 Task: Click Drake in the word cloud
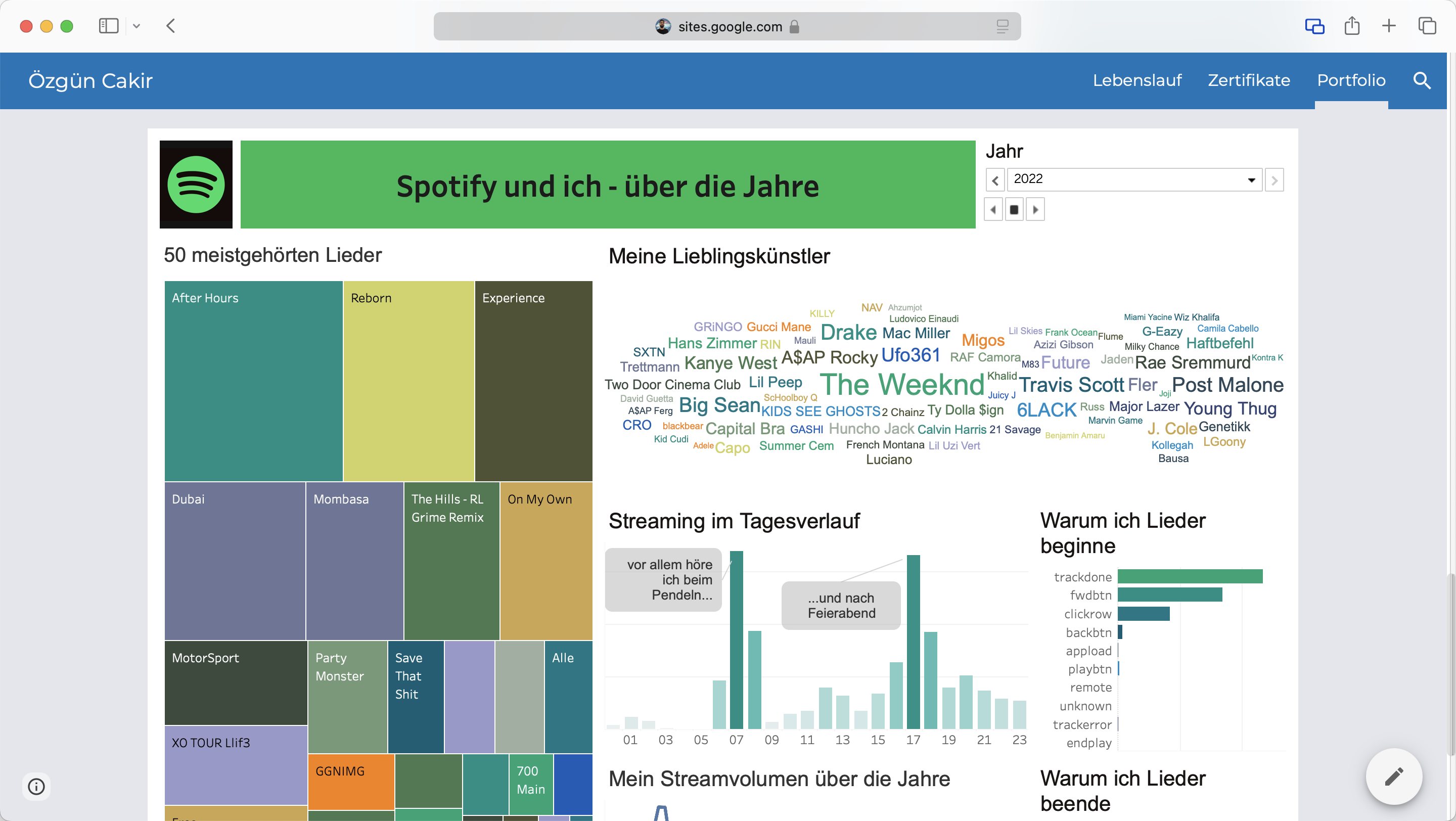848,332
